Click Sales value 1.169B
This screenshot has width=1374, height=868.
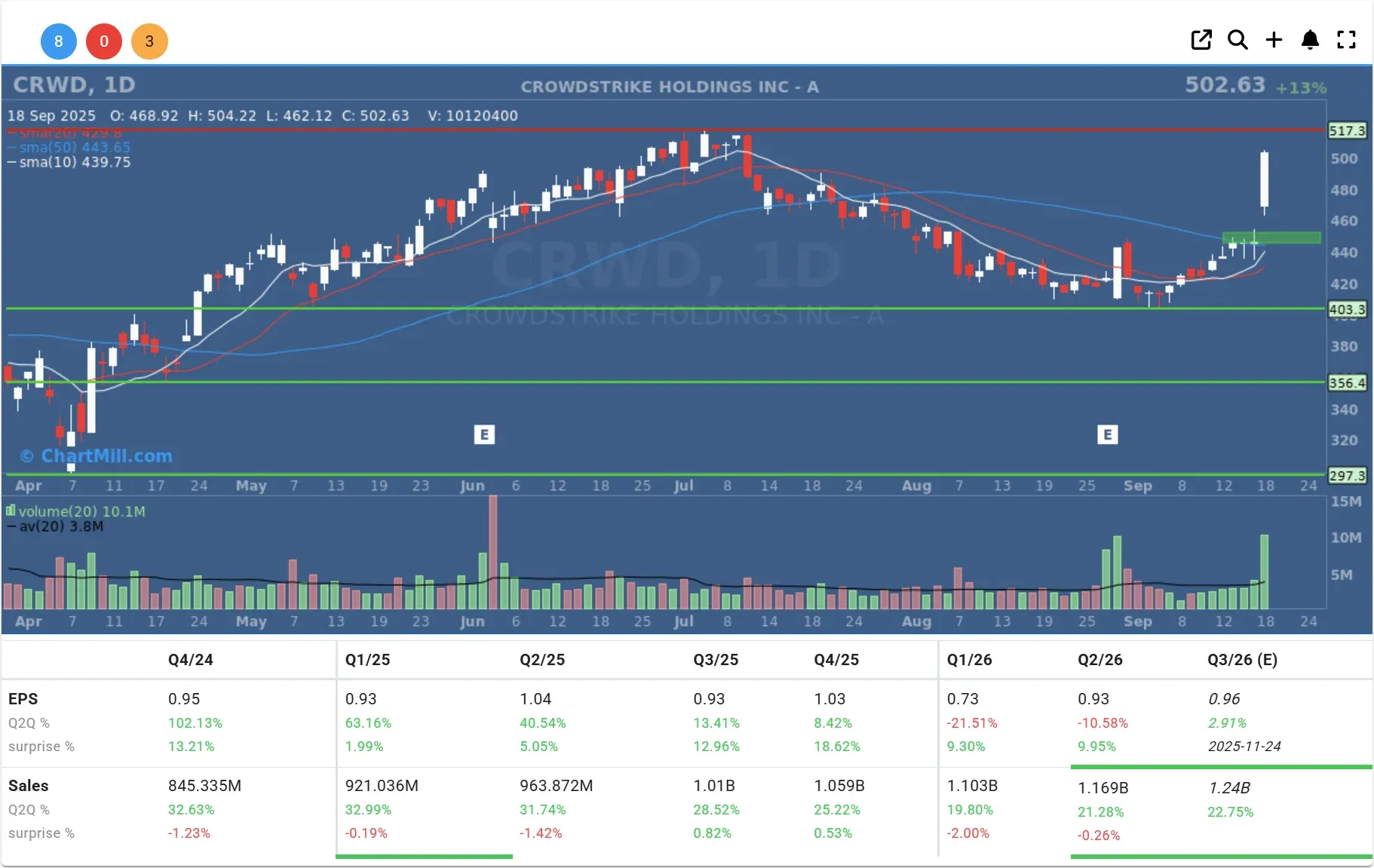pyautogui.click(x=1103, y=788)
